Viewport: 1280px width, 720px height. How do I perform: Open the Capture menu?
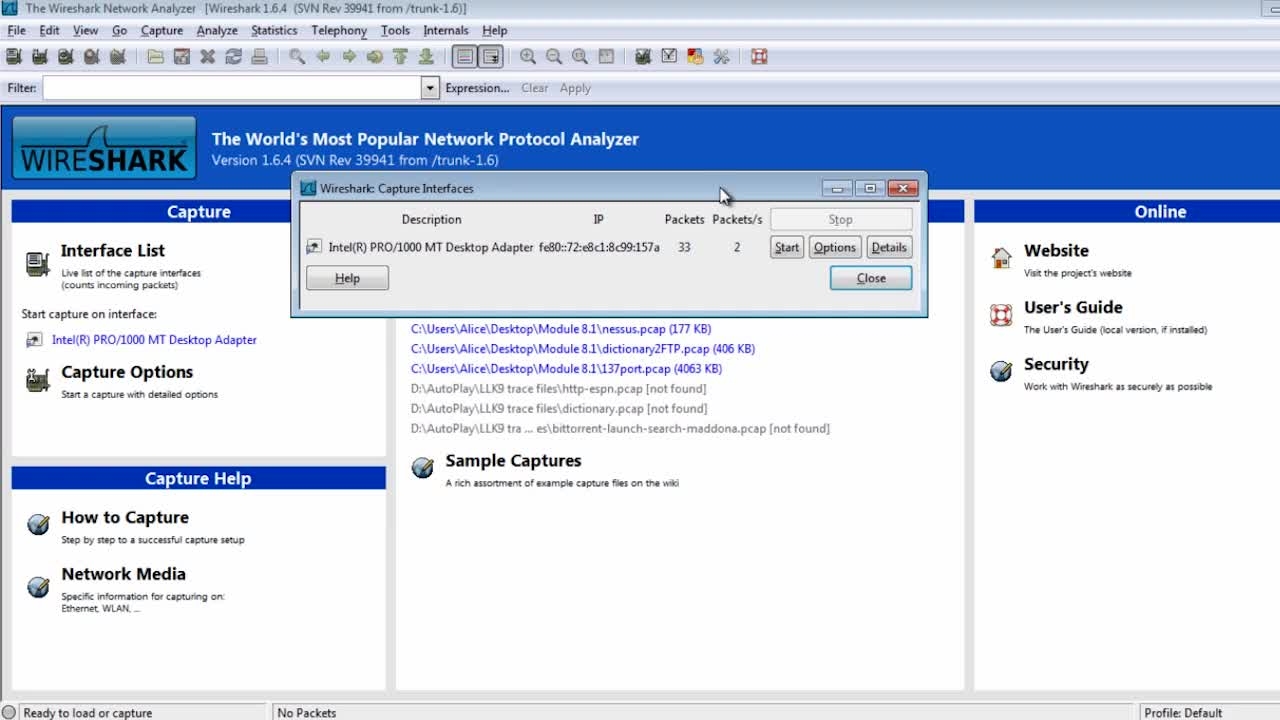pyautogui.click(x=162, y=30)
